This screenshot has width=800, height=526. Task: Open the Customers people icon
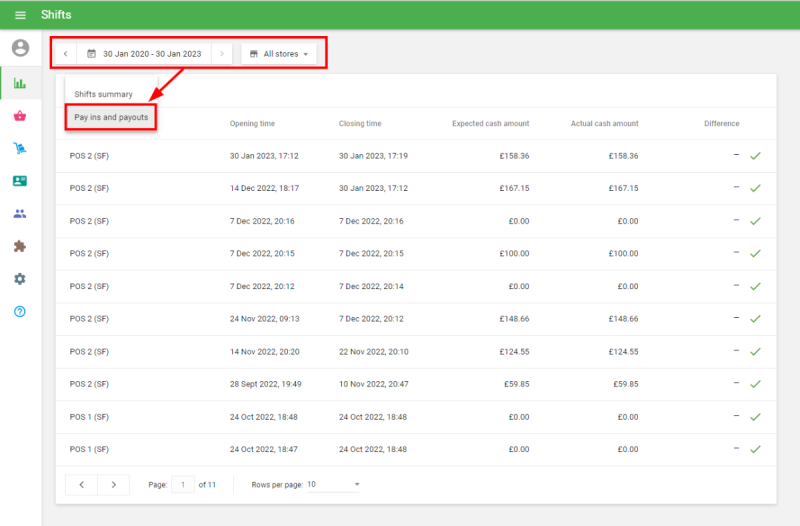coord(20,214)
